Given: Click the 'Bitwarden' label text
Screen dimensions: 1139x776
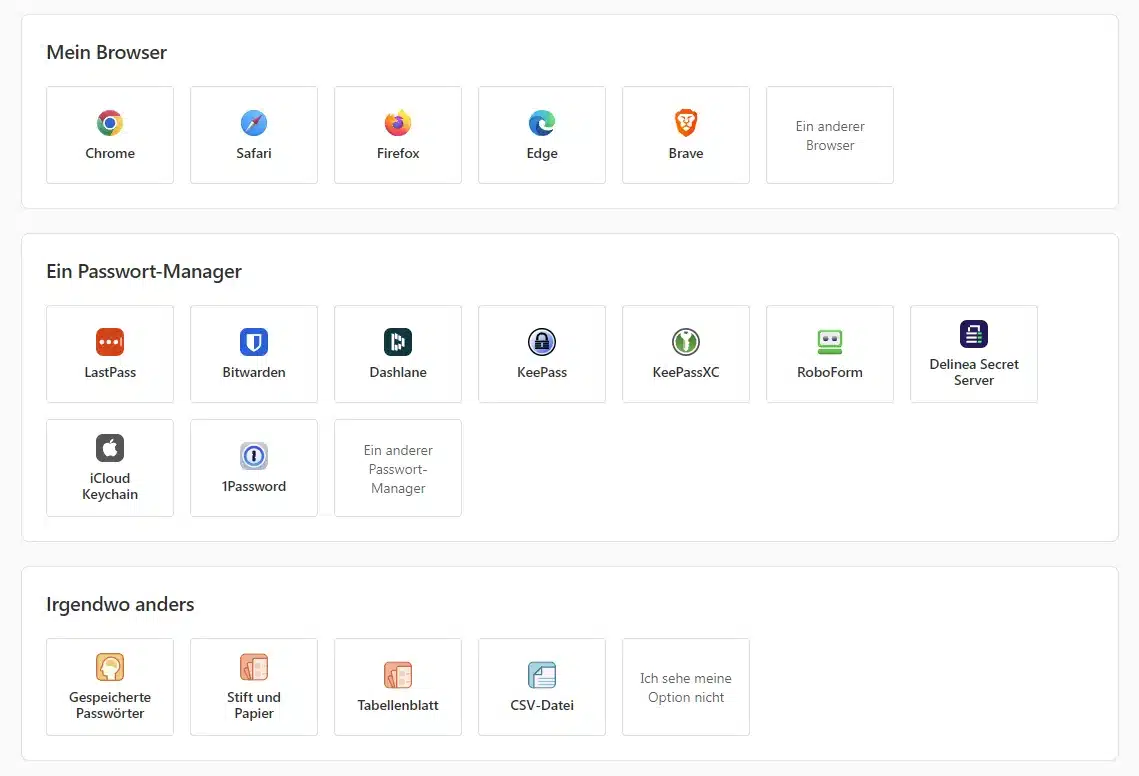Looking at the screenshot, I should [254, 372].
